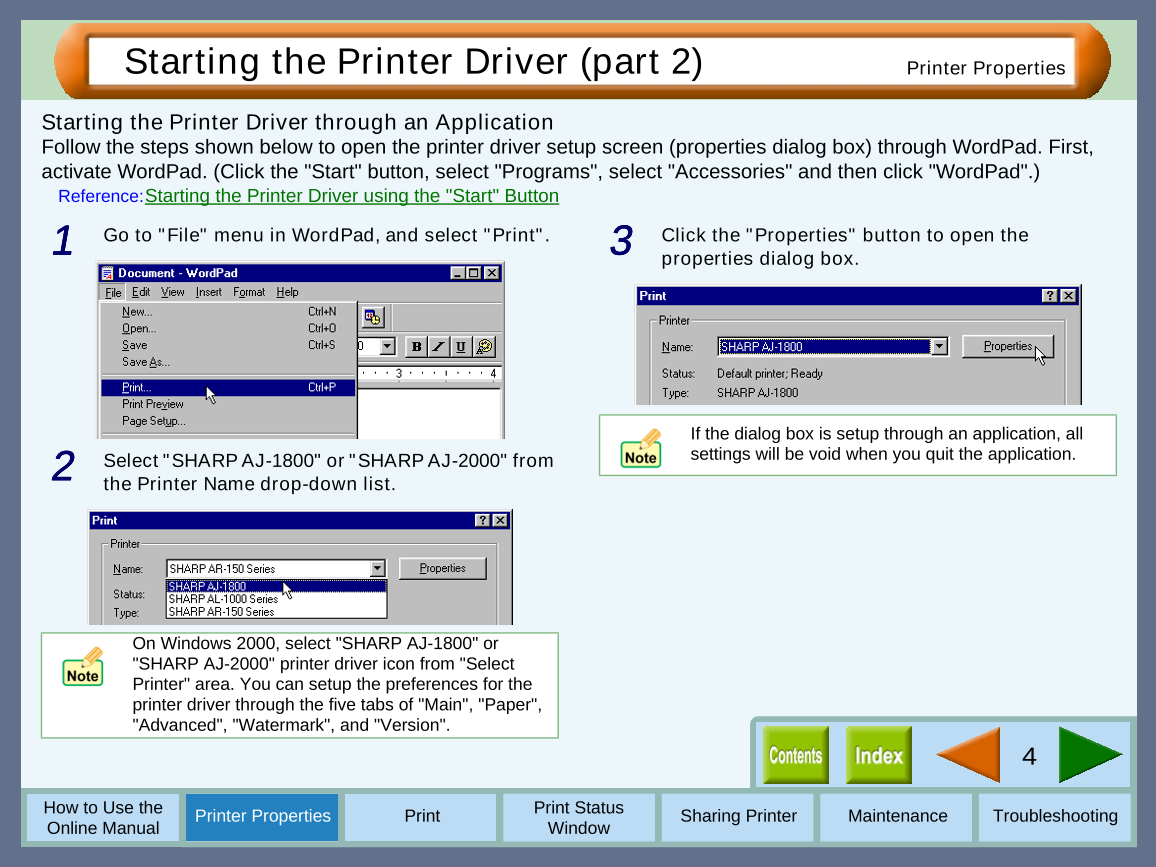Screen dimensions: 1156x867
Task: Follow the 'Starting the Printer Driver using the Start Button' link
Action: (352, 196)
